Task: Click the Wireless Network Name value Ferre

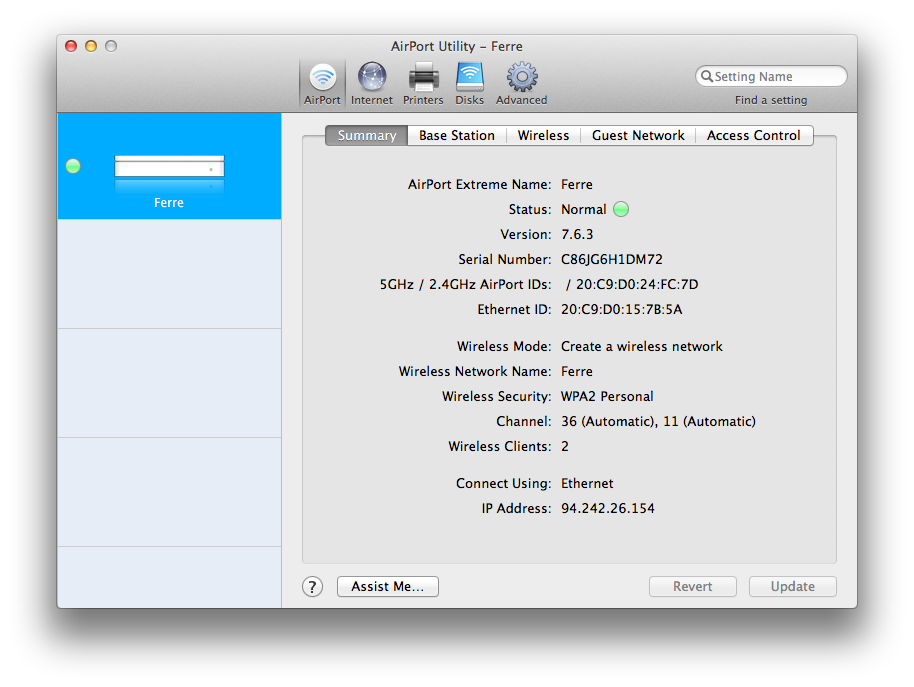Action: click(577, 372)
